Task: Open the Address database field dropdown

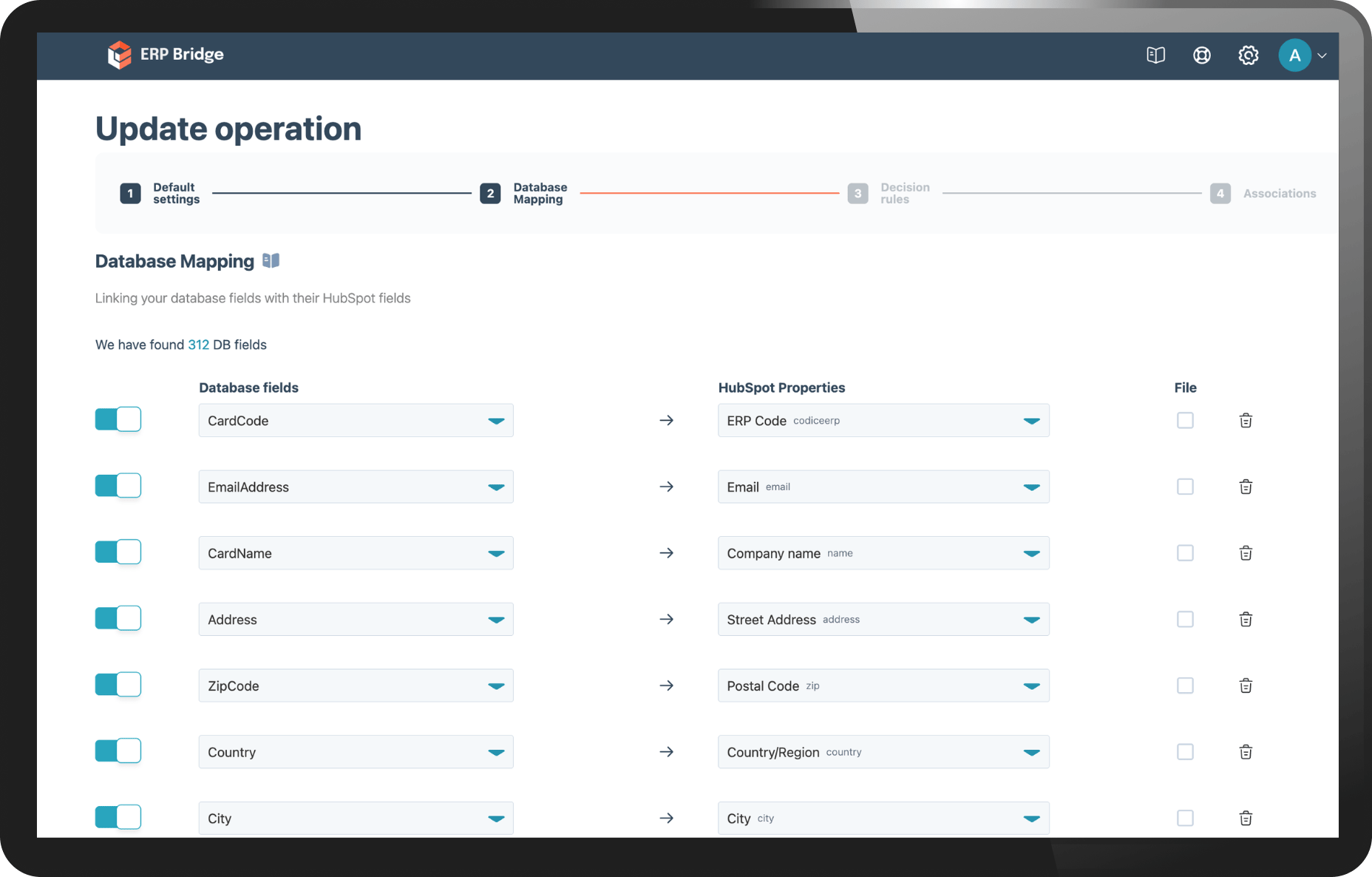Action: point(356,619)
